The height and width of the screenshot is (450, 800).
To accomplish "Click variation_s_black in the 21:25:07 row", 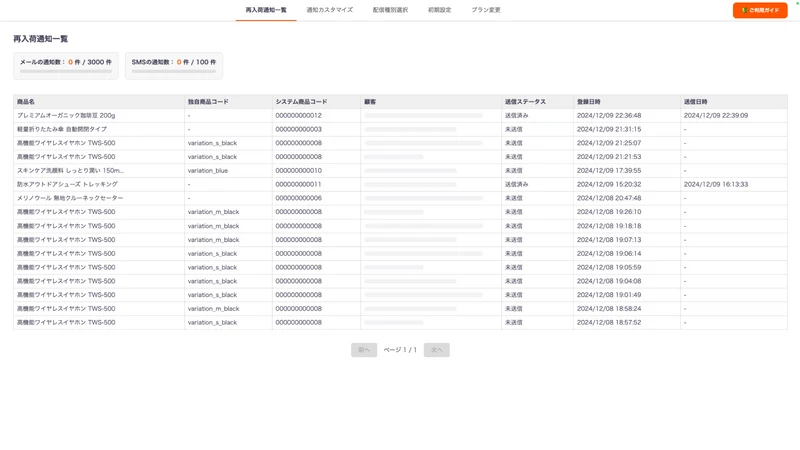I will [212, 143].
